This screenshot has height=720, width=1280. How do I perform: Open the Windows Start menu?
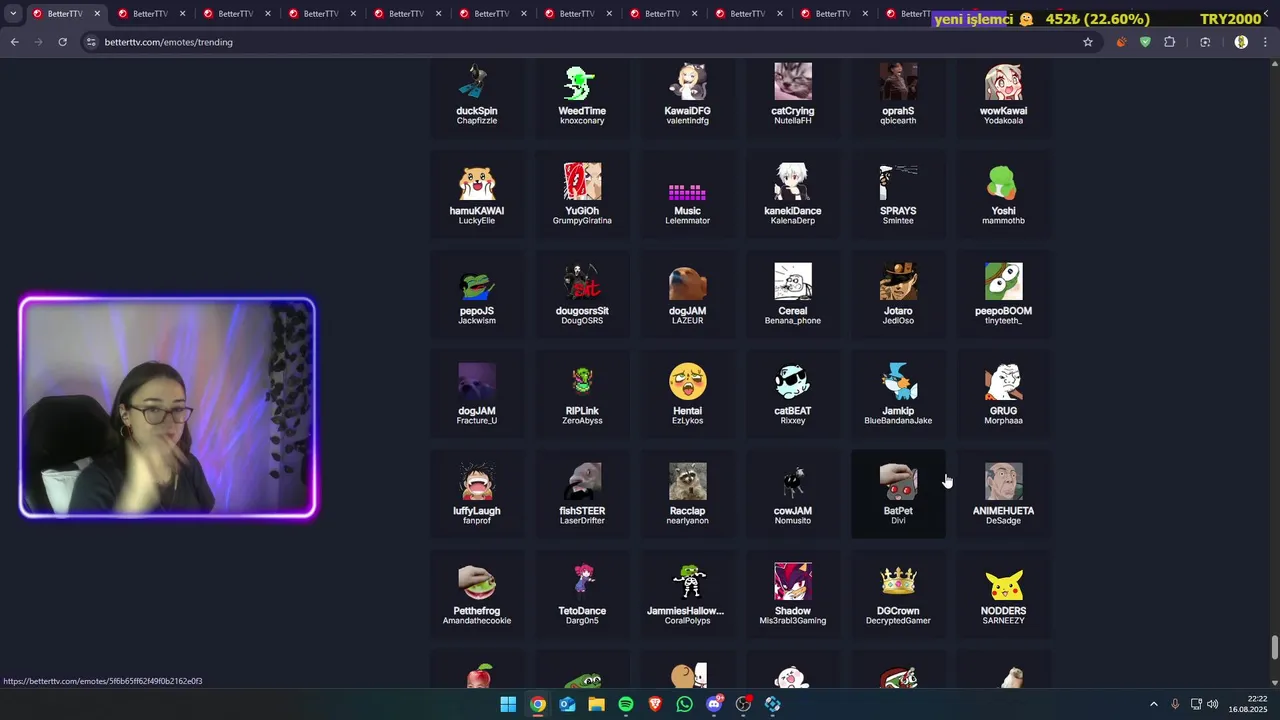coord(508,704)
